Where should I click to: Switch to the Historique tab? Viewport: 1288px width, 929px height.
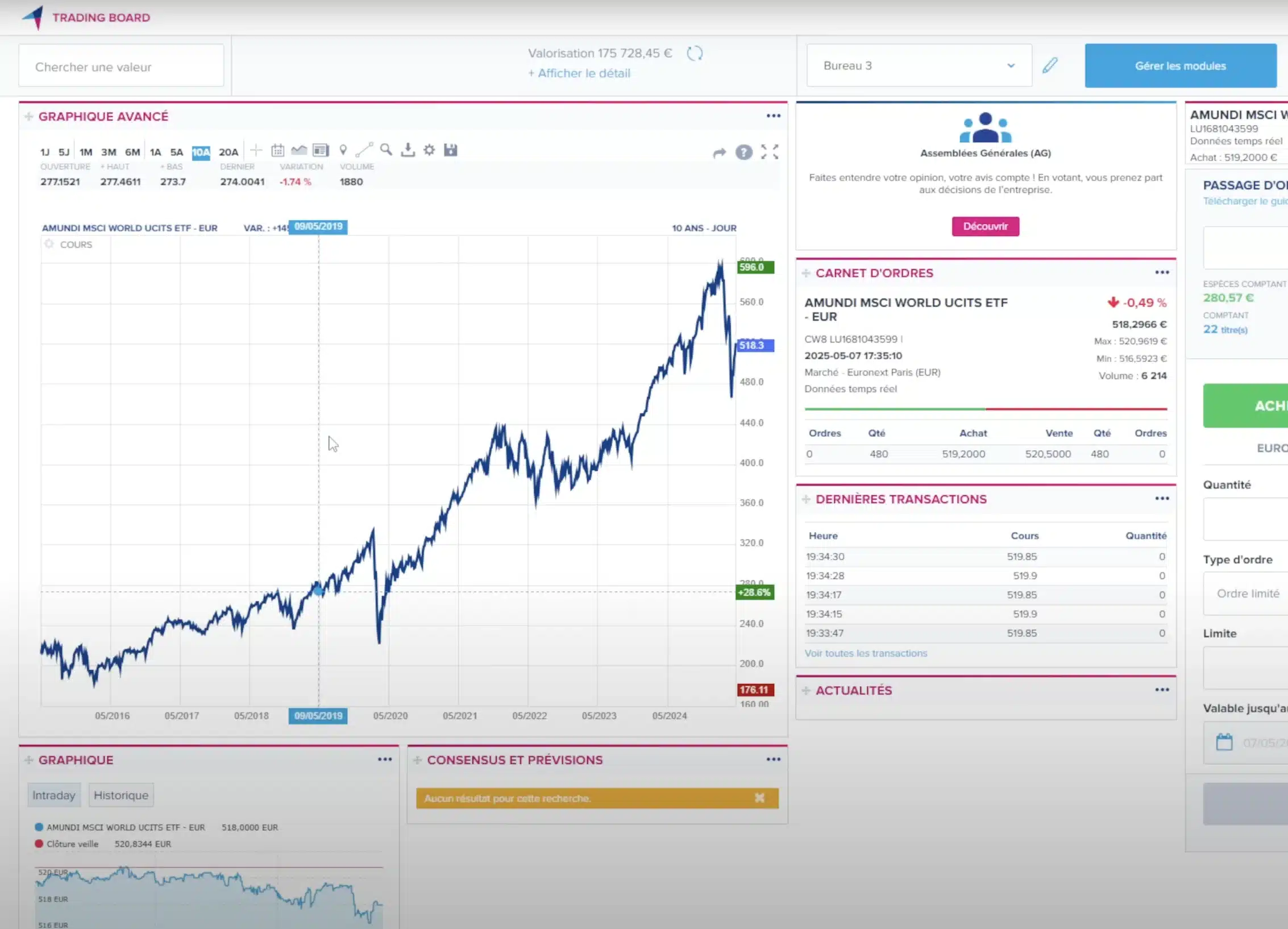point(121,795)
